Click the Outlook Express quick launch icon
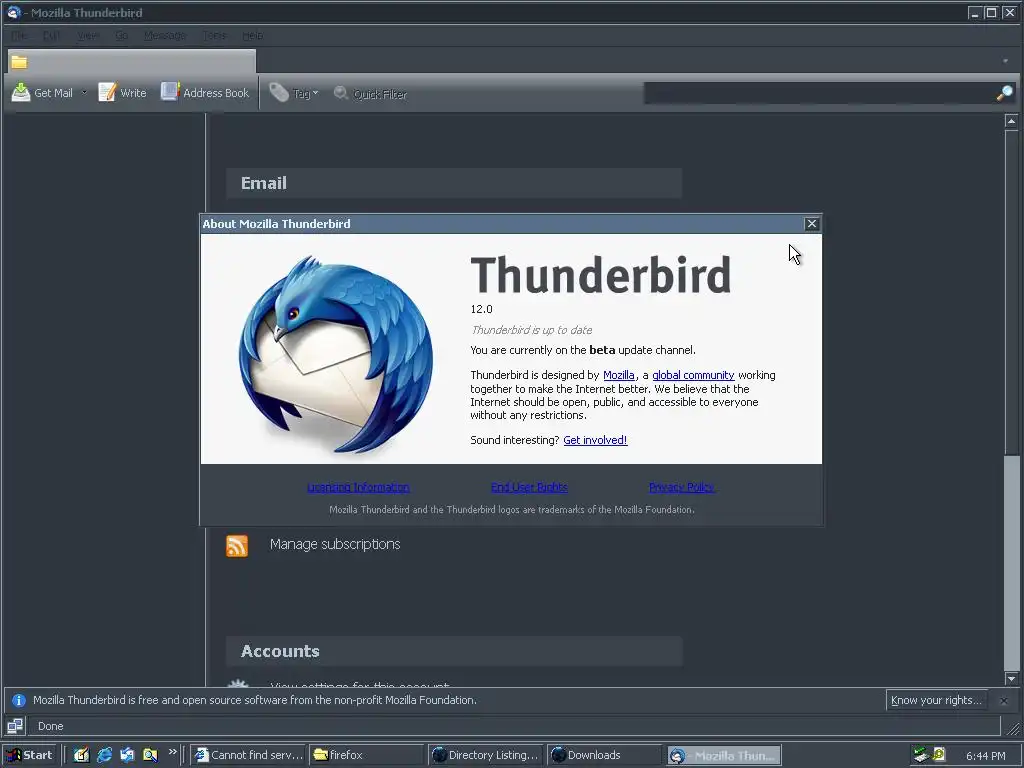The image size is (1024, 768). tap(127, 755)
